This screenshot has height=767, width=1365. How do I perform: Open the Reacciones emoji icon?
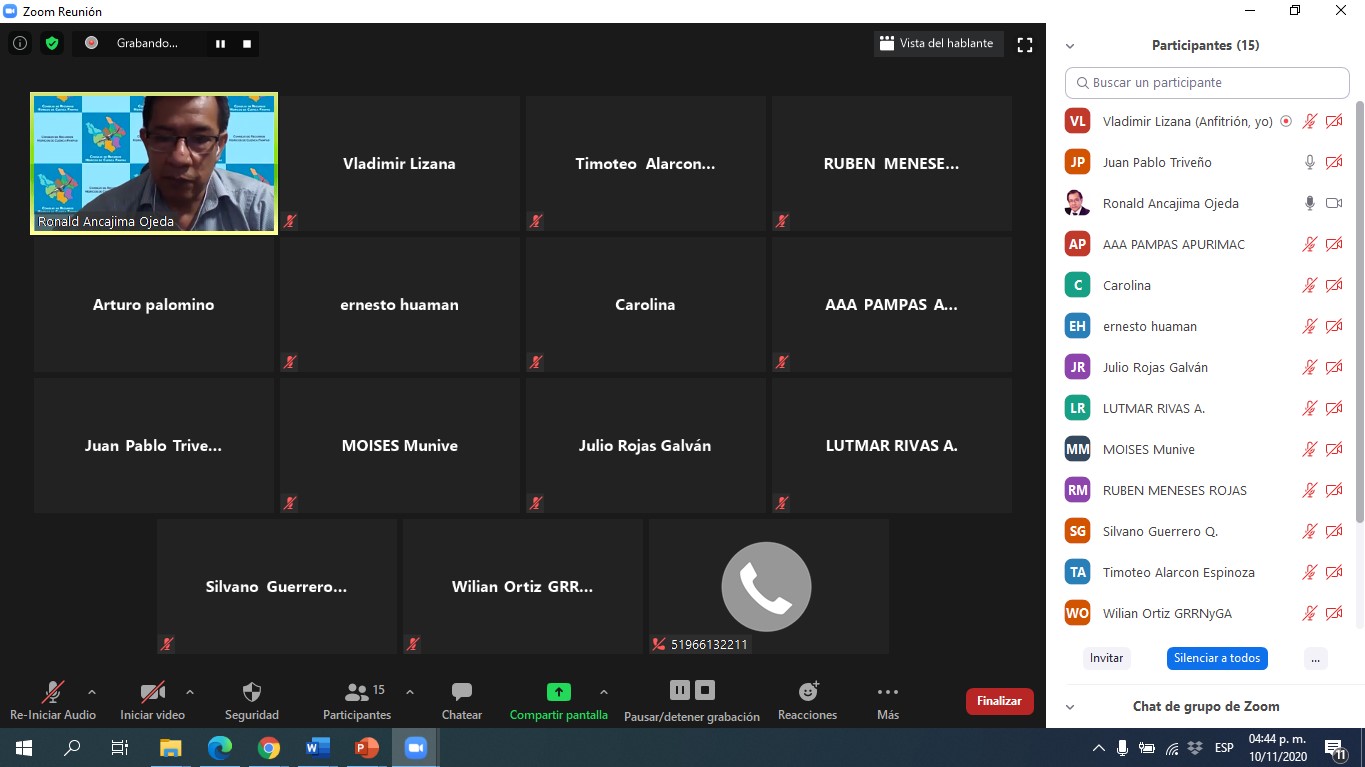[x=808, y=692]
